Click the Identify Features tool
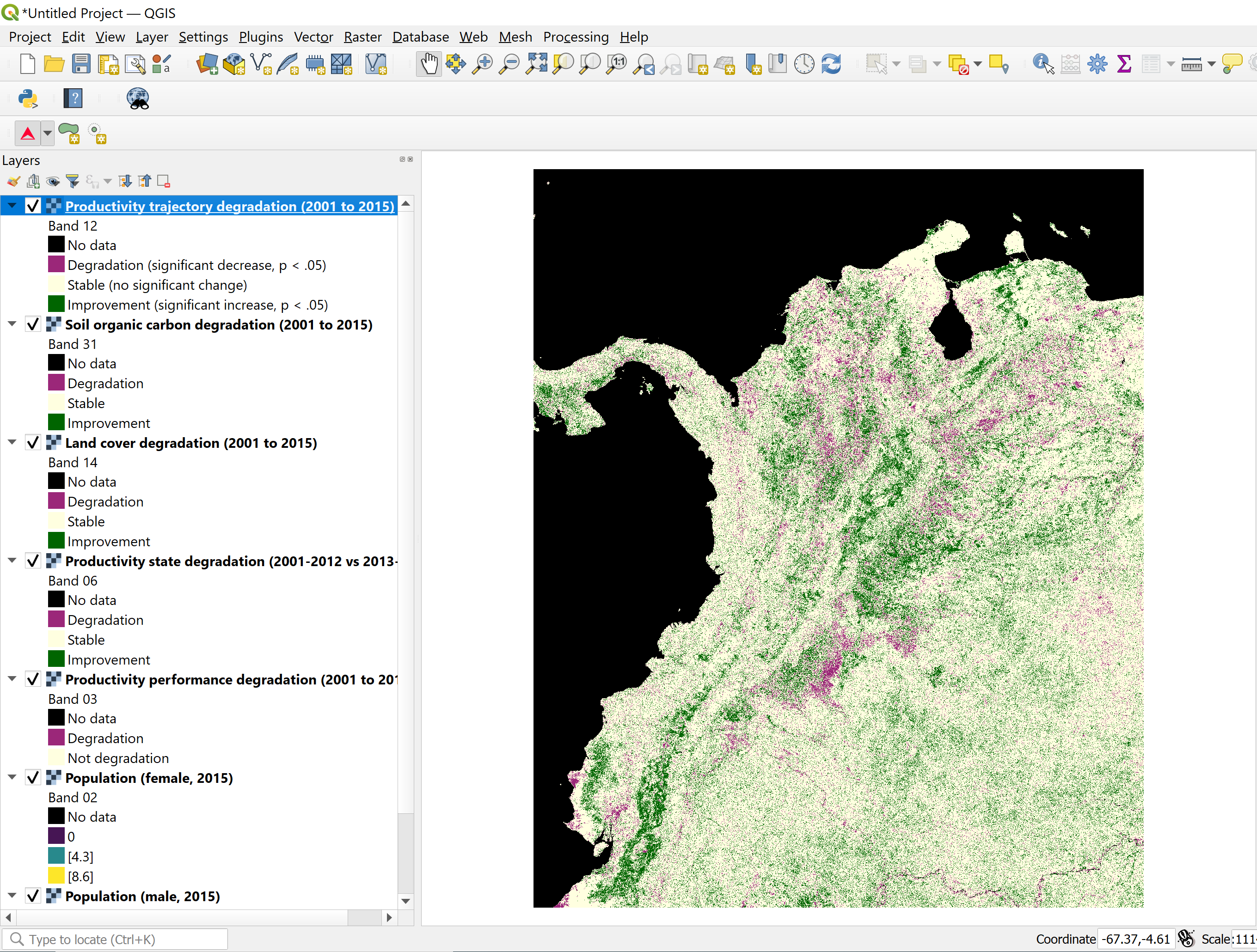 (x=1042, y=64)
